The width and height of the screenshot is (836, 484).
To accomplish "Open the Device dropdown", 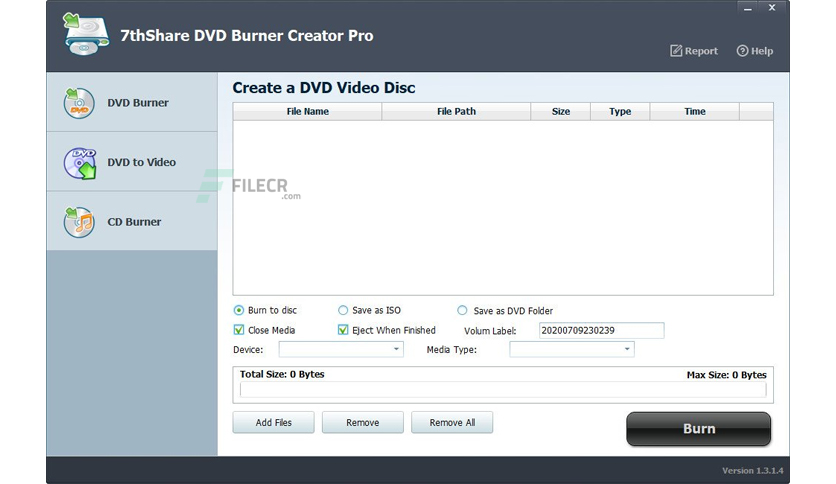I will (341, 349).
